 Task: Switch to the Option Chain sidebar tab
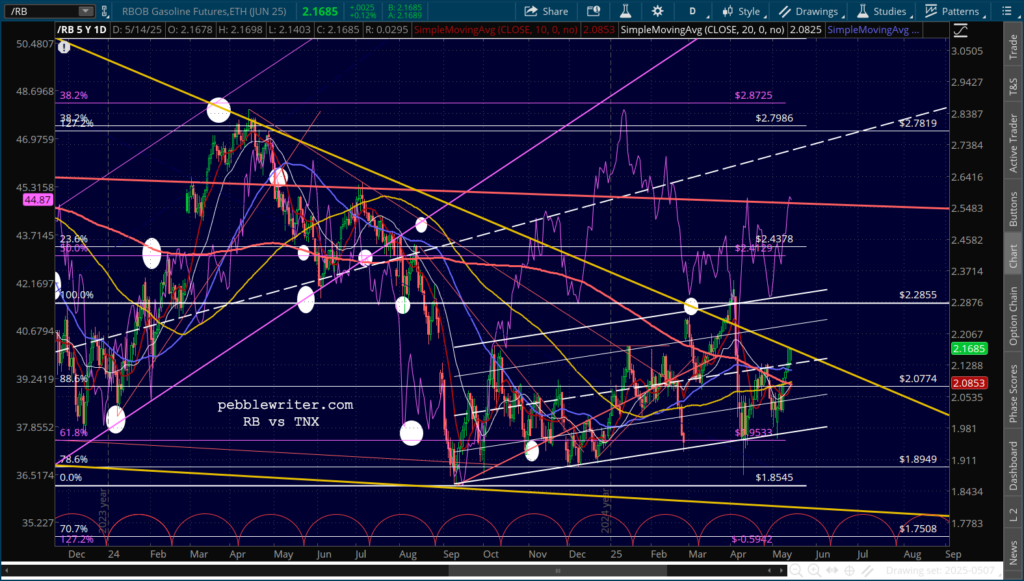(x=1013, y=316)
